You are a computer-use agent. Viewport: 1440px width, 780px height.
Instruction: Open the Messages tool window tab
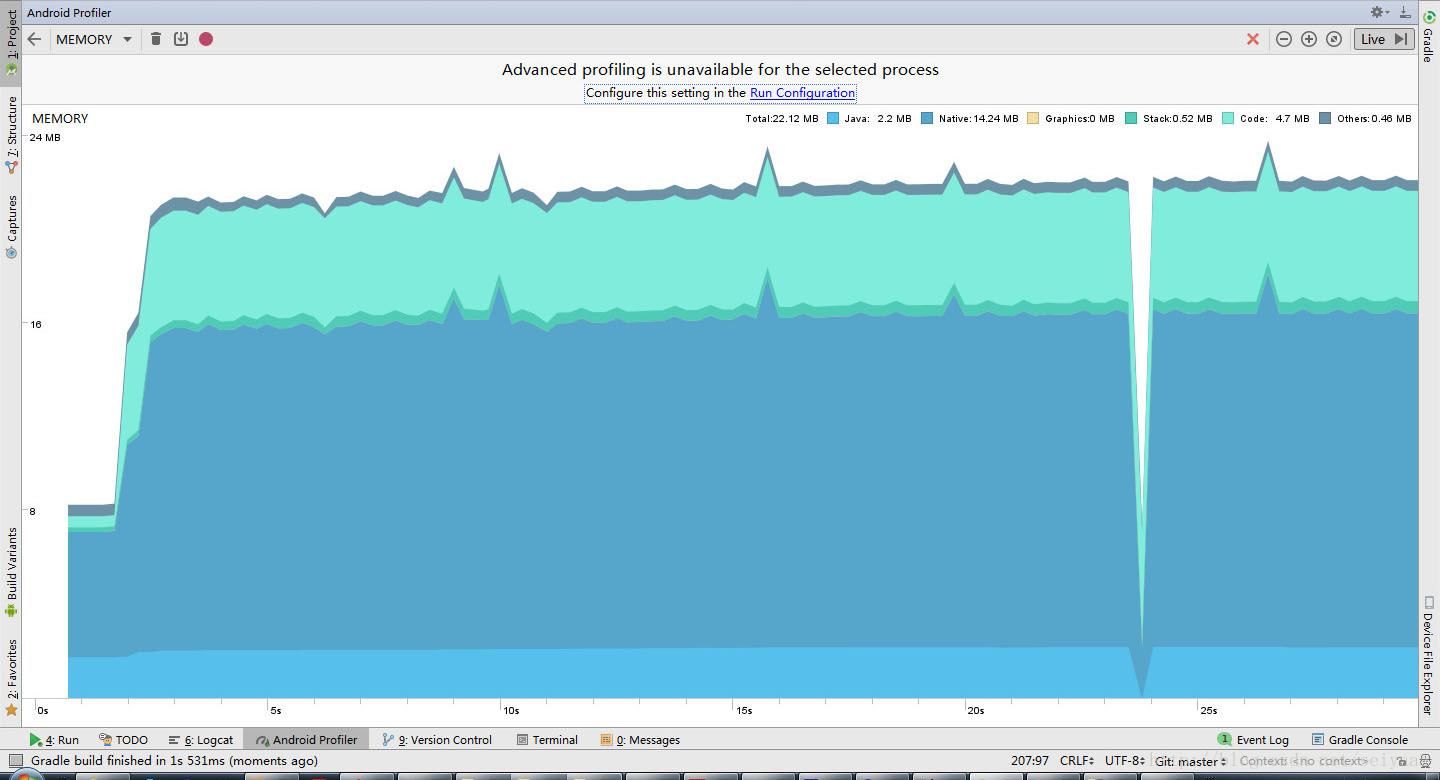[640, 740]
